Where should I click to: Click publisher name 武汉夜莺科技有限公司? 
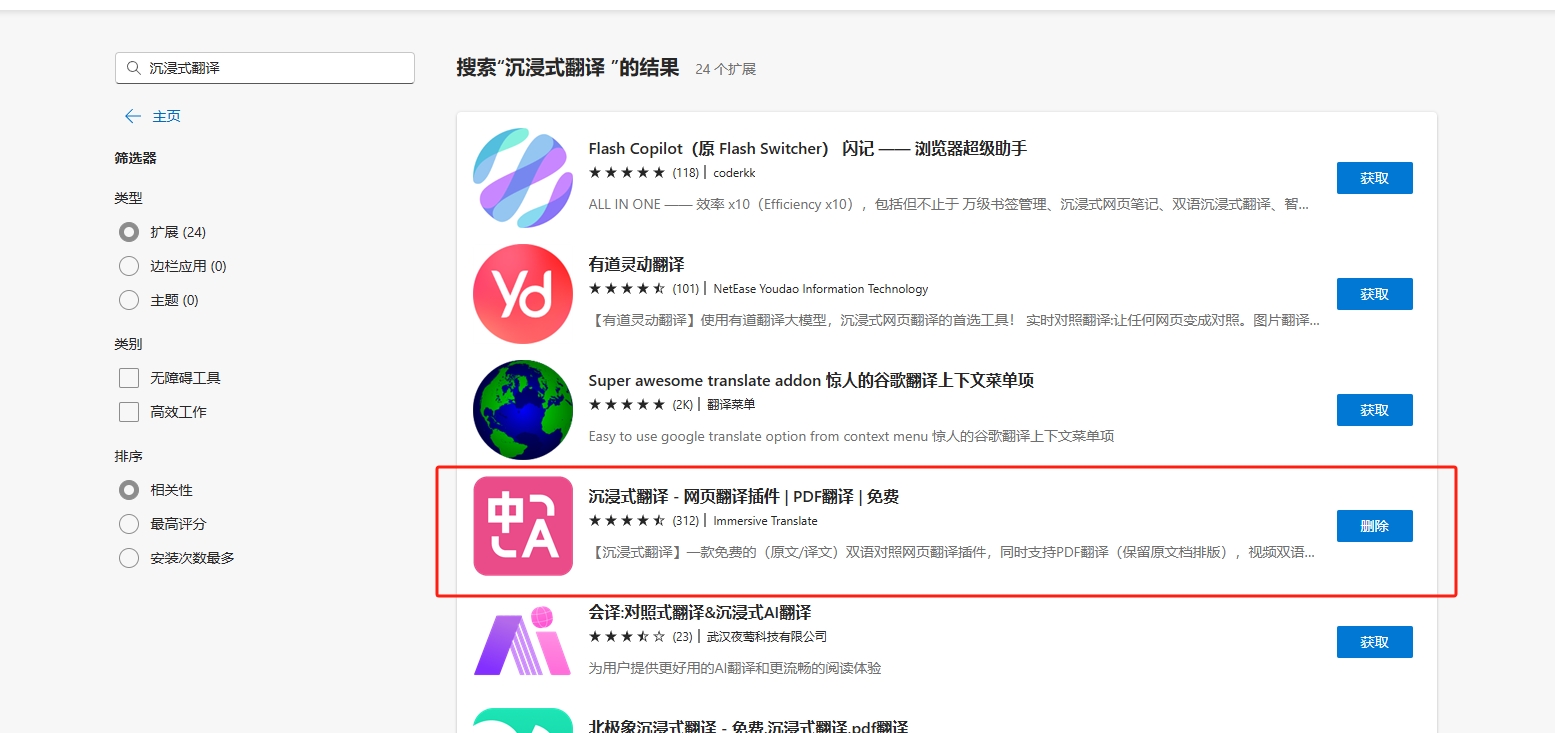pyautogui.click(x=767, y=637)
